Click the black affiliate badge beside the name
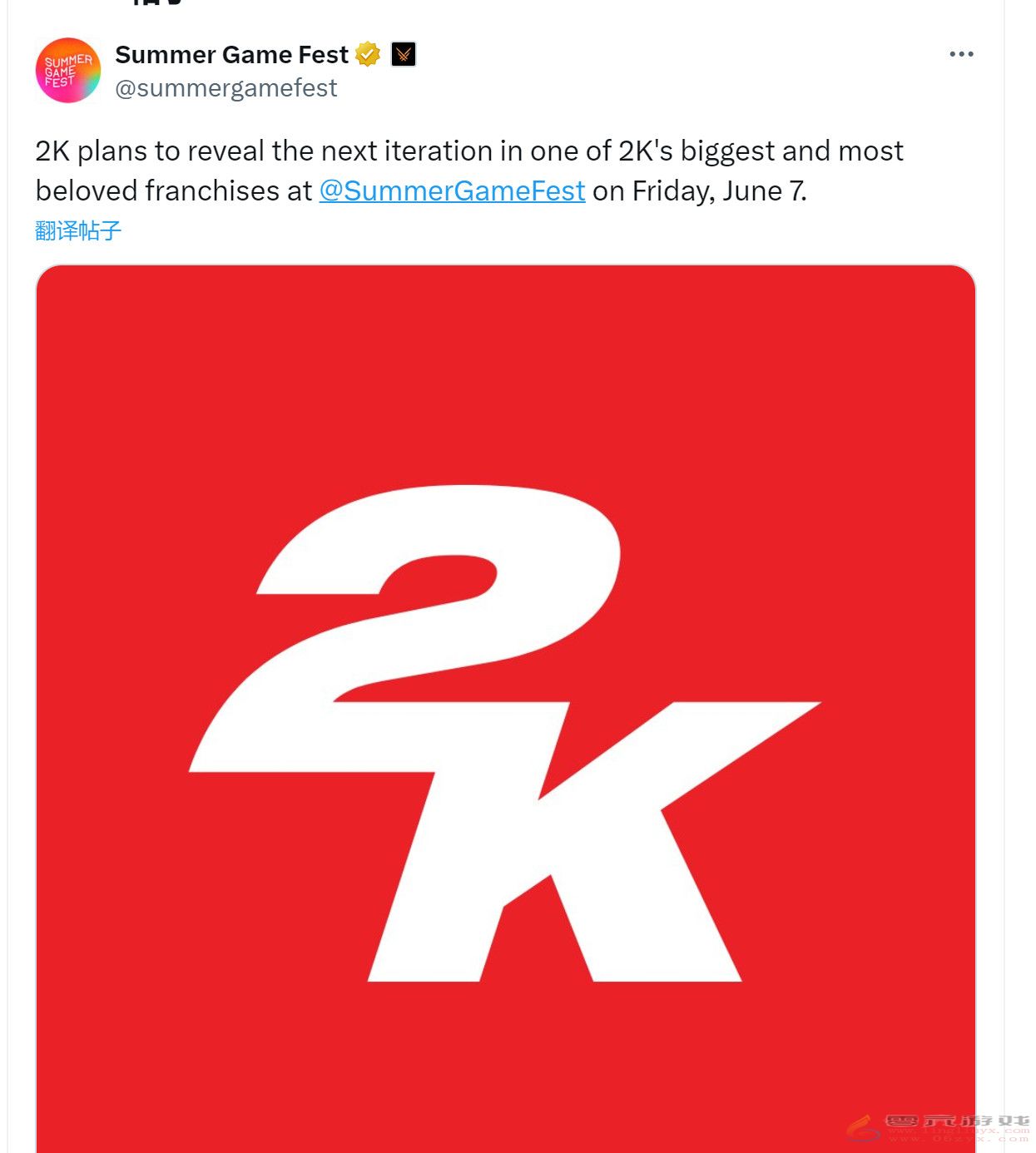This screenshot has height=1153, width=1036. tap(404, 54)
